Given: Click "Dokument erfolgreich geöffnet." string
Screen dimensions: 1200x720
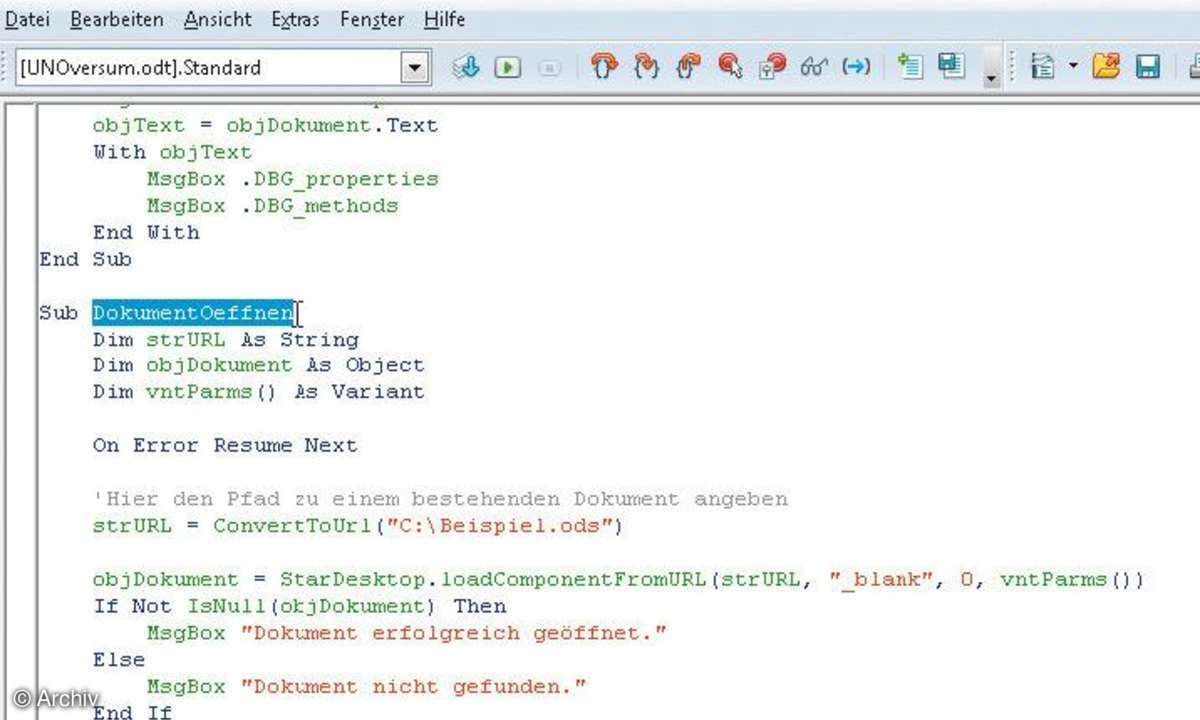Looking at the screenshot, I should click(453, 632).
